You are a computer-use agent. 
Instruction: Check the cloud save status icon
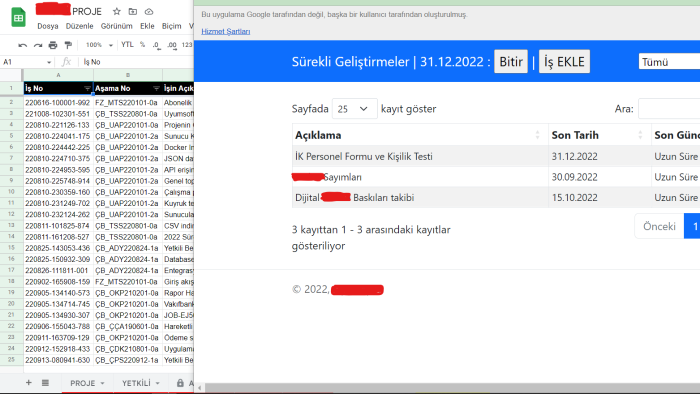coord(149,12)
